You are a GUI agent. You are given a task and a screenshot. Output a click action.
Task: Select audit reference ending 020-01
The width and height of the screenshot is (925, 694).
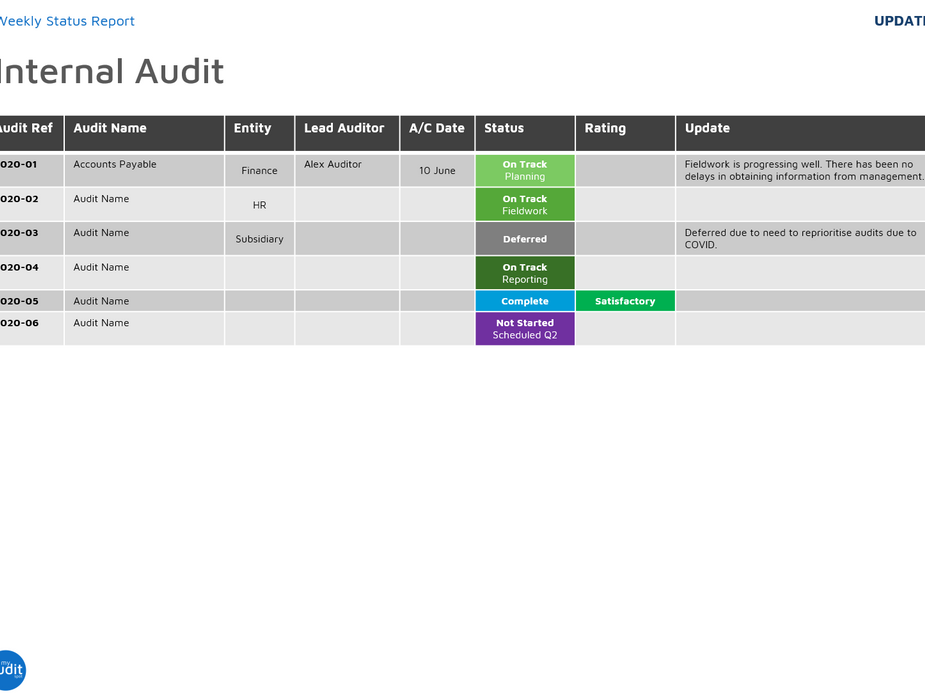click(x=18, y=165)
